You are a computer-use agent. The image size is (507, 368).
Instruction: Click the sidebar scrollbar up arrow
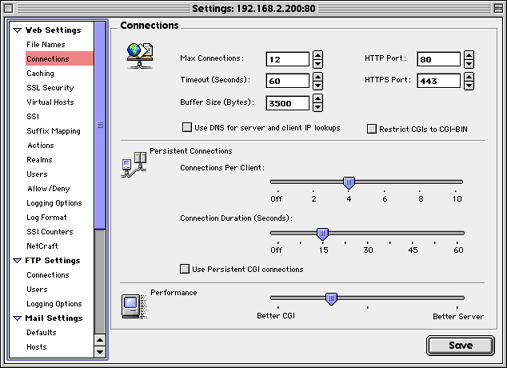pos(100,340)
